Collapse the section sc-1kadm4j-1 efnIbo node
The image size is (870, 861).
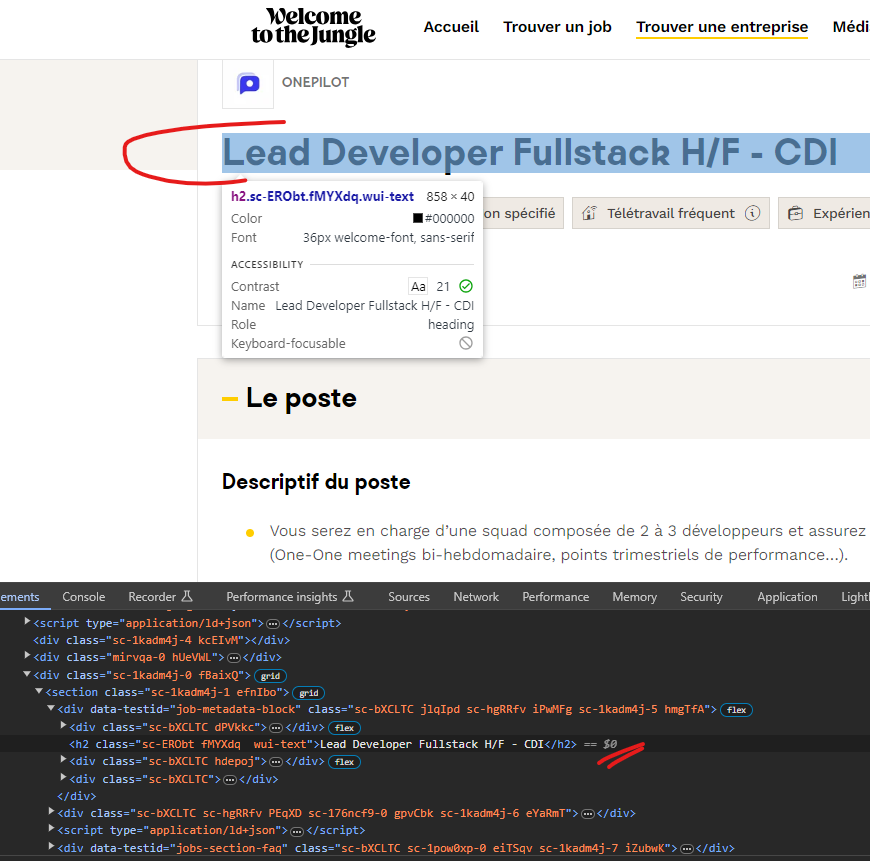[39, 691]
